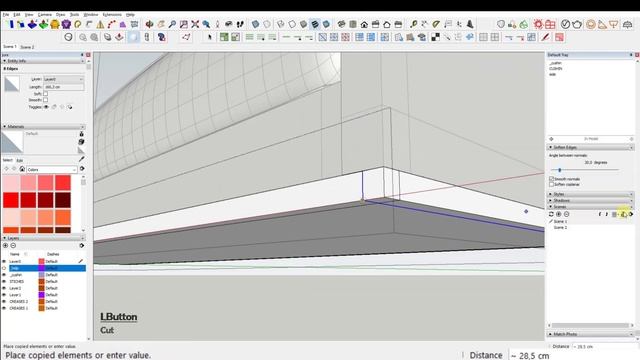Screen dimensions: 640x360
Task: Click the Soften Edges angle slider handle
Action: point(560,170)
